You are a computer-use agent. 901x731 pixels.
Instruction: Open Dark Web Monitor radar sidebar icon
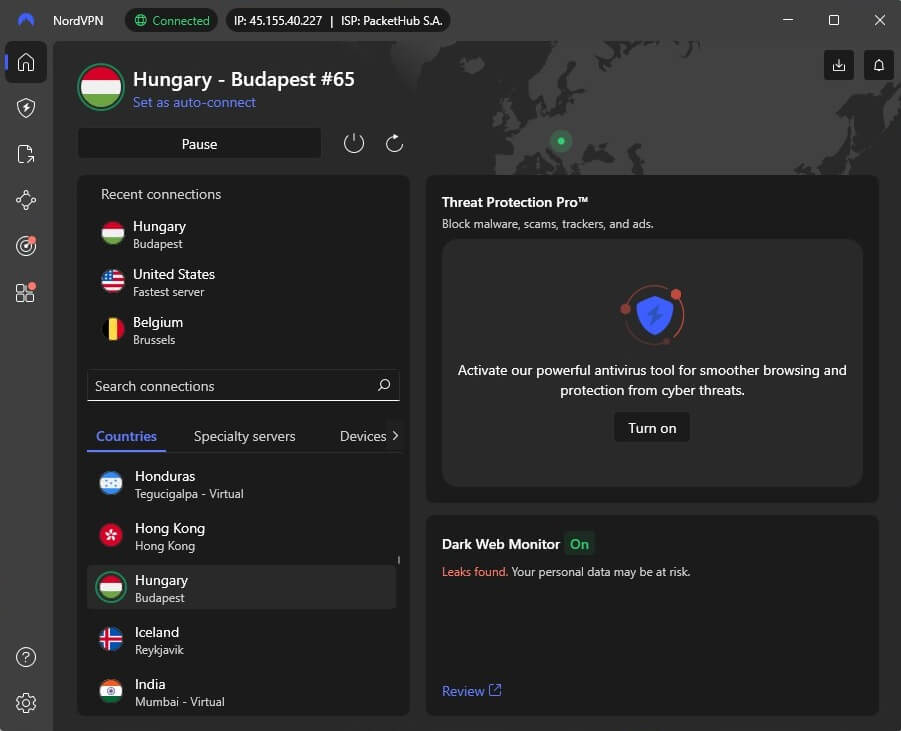click(x=26, y=246)
